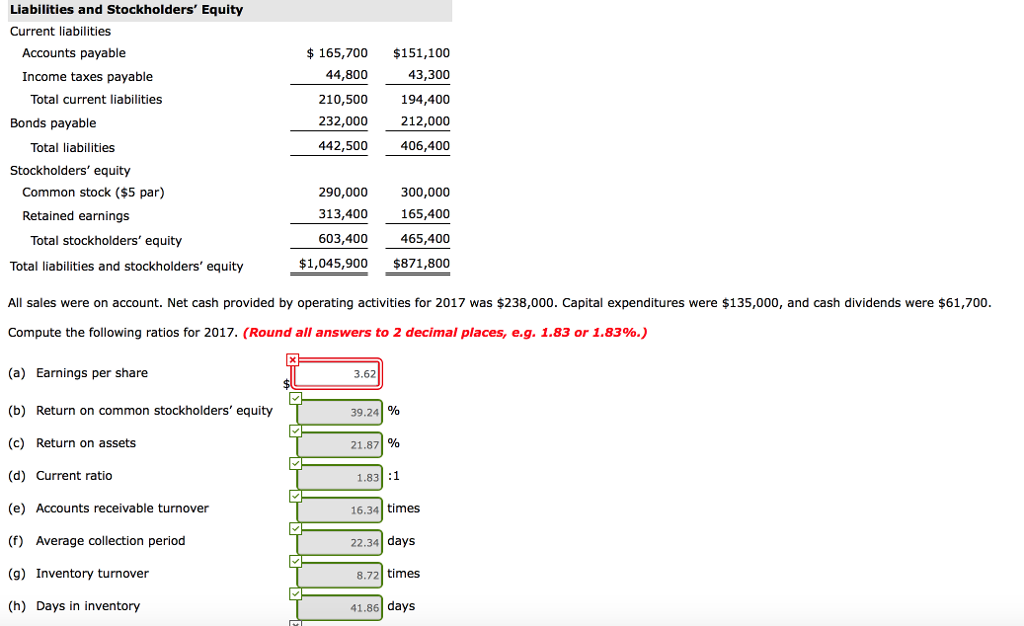Click the Return on common stockholders' equity field

tap(339, 412)
